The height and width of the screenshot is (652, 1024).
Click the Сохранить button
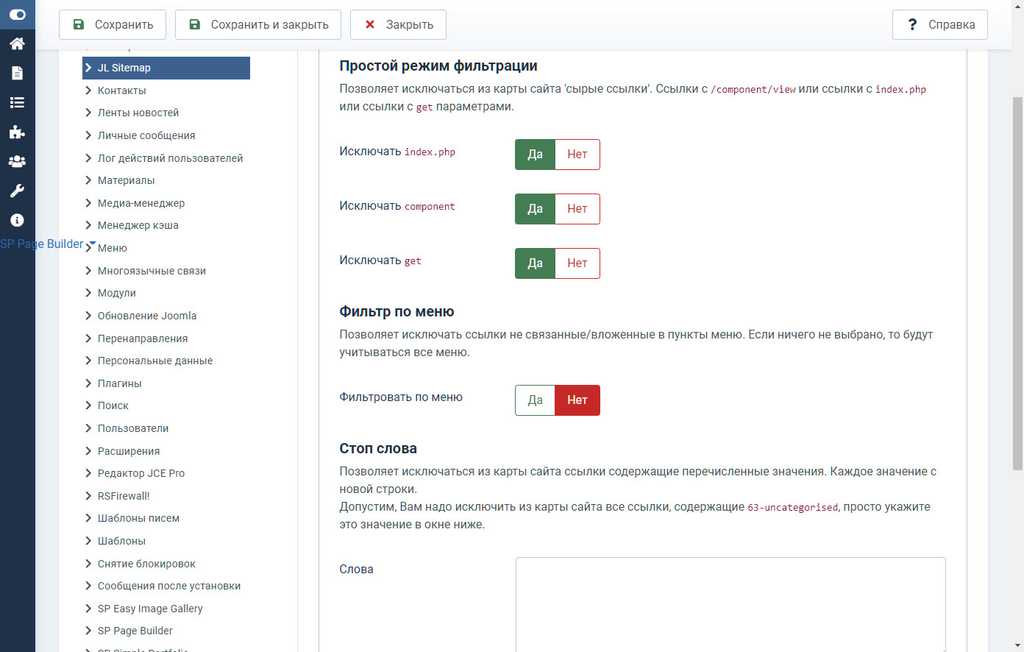pos(112,25)
